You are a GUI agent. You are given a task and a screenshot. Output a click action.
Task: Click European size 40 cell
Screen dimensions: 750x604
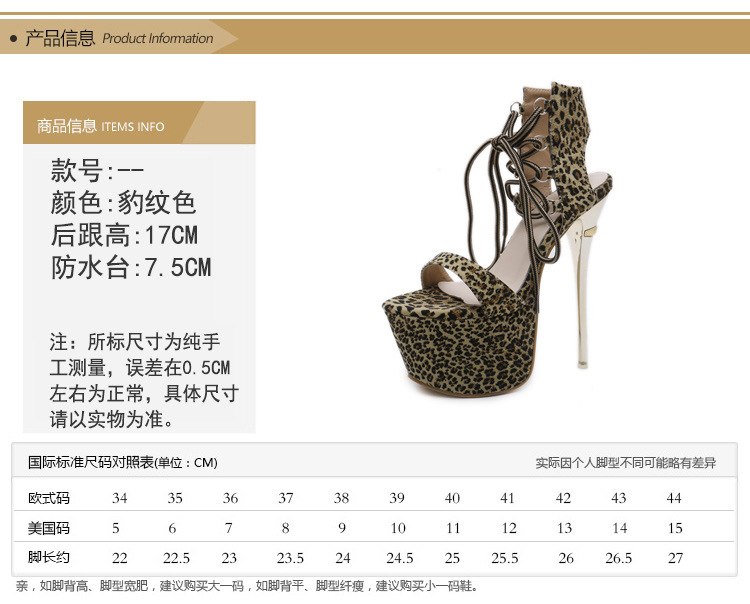(452, 498)
